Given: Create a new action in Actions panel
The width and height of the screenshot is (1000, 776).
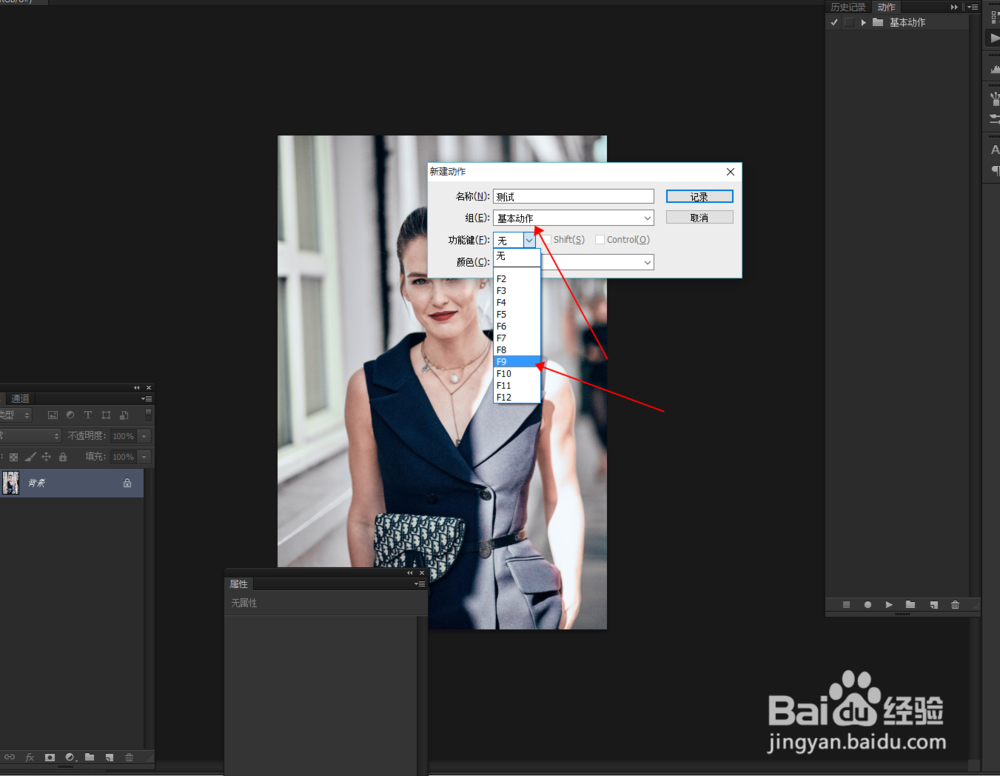Looking at the screenshot, I should point(934,604).
